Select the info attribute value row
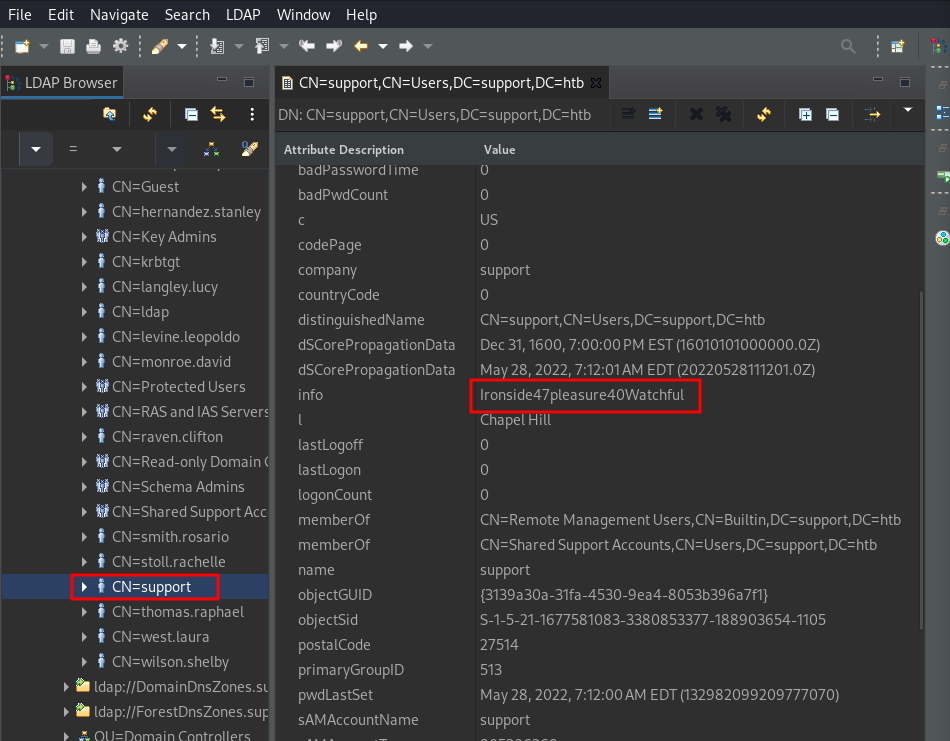The height and width of the screenshot is (741, 950). (x=582, y=395)
